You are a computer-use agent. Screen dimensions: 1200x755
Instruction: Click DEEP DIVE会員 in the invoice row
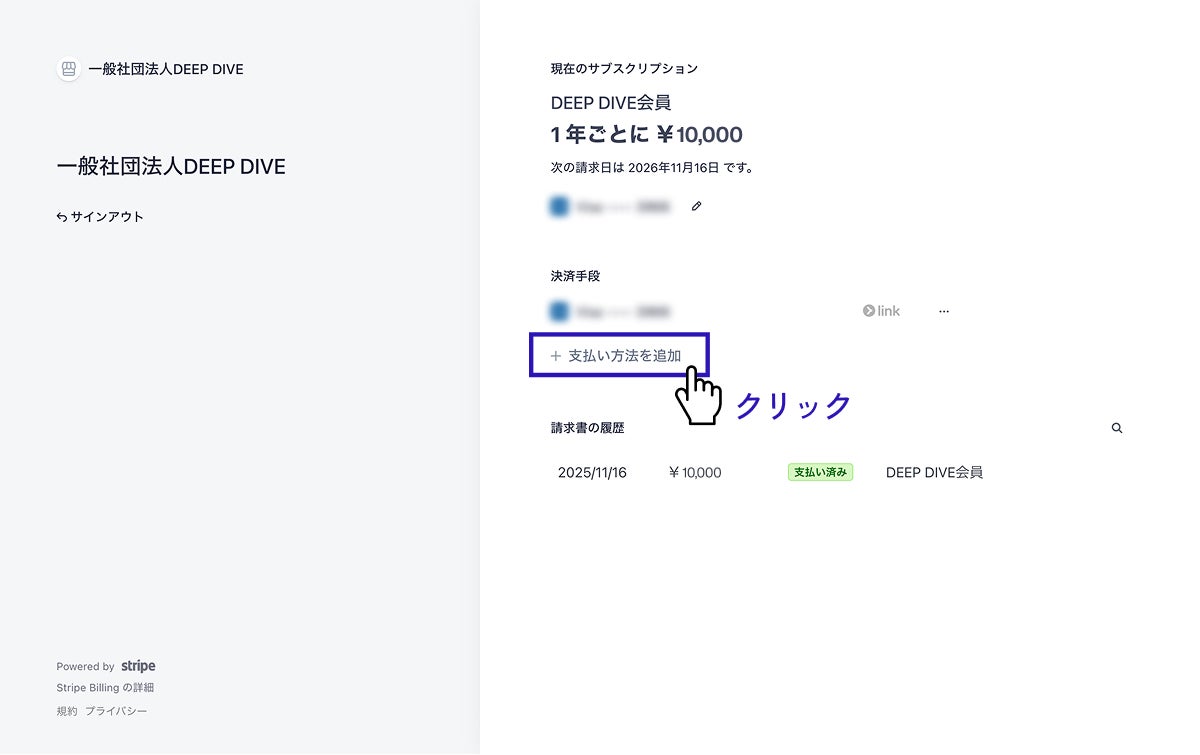pos(934,473)
